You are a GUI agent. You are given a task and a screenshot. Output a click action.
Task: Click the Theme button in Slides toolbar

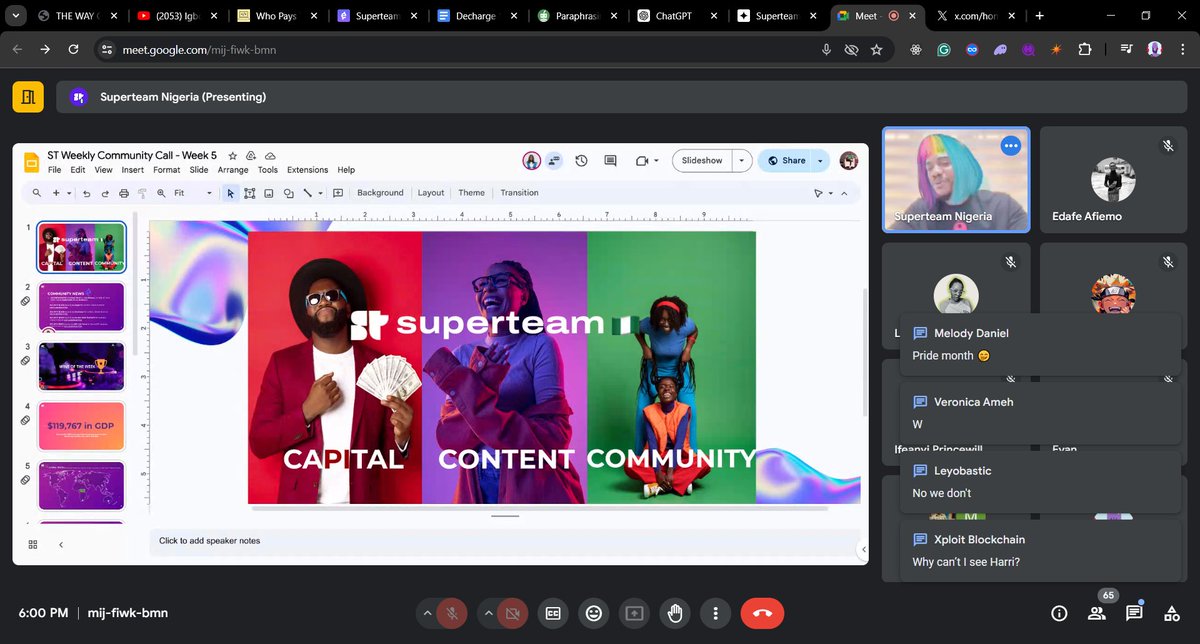(471, 193)
